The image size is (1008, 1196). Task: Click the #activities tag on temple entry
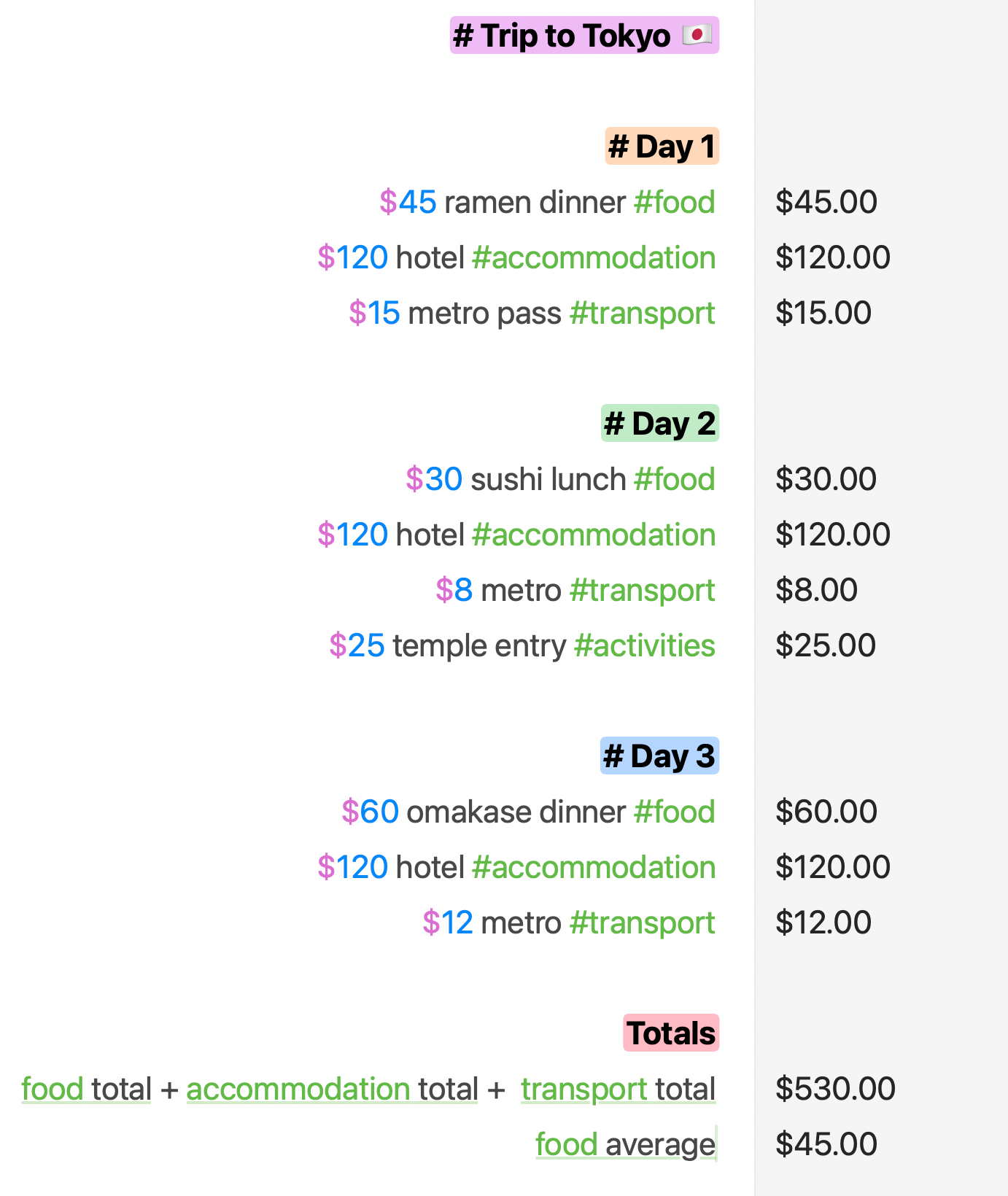[645, 645]
